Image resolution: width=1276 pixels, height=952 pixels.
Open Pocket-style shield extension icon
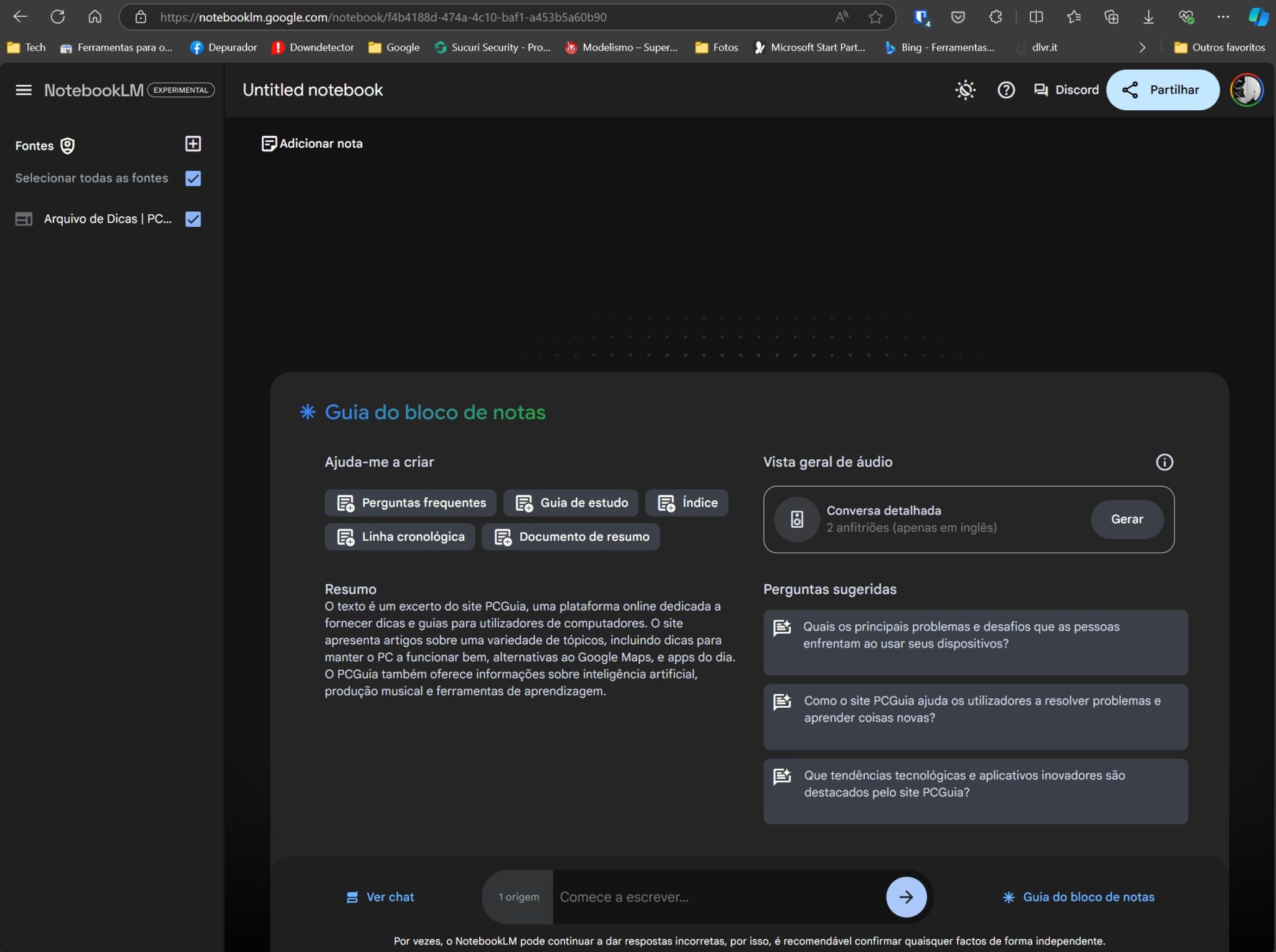point(958,17)
